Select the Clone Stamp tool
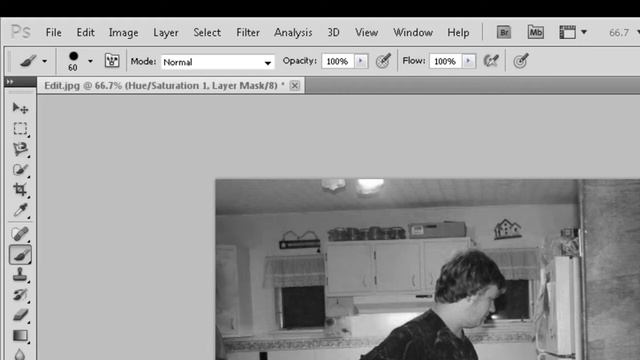Viewport: 640px width, 360px height. tap(20, 275)
